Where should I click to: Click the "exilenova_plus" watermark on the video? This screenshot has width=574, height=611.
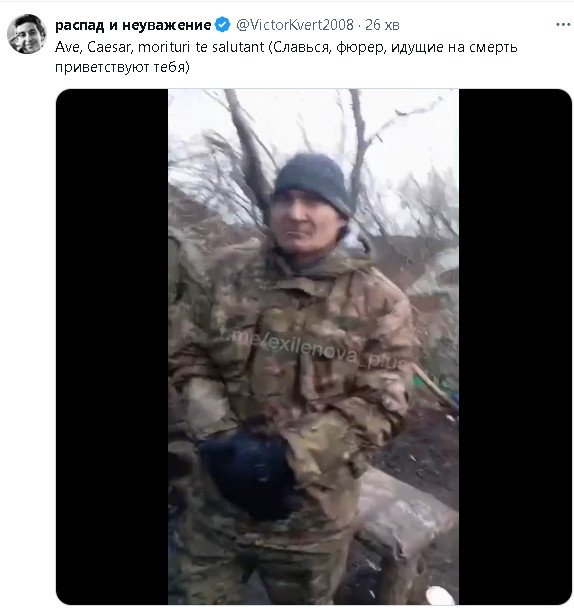[318, 350]
